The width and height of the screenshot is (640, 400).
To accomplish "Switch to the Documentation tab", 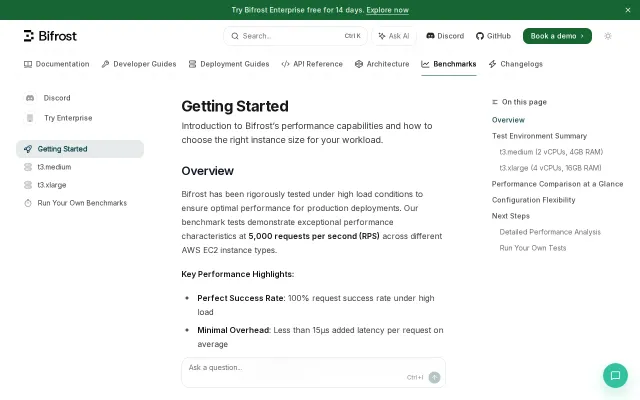I will point(56,64).
